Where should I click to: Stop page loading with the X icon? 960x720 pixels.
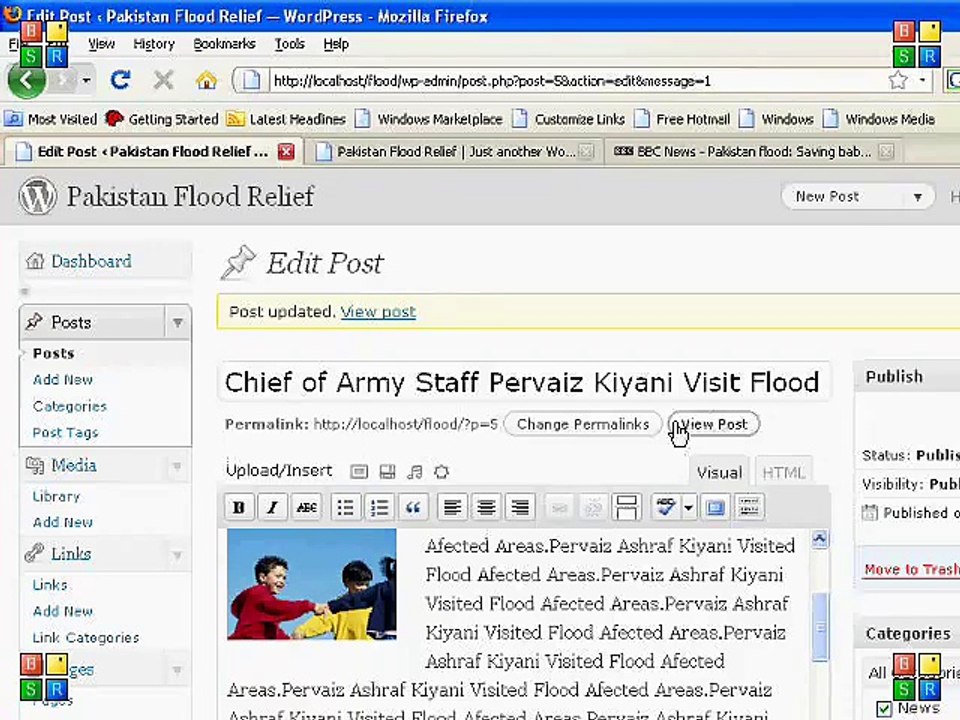coord(163,80)
